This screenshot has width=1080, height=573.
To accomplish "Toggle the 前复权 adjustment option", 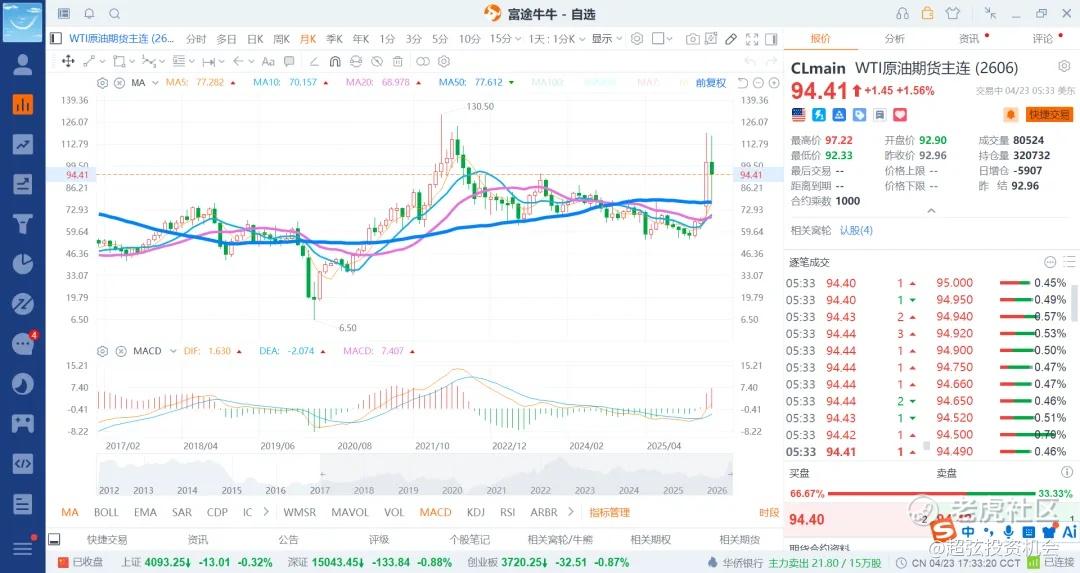I will pos(711,83).
